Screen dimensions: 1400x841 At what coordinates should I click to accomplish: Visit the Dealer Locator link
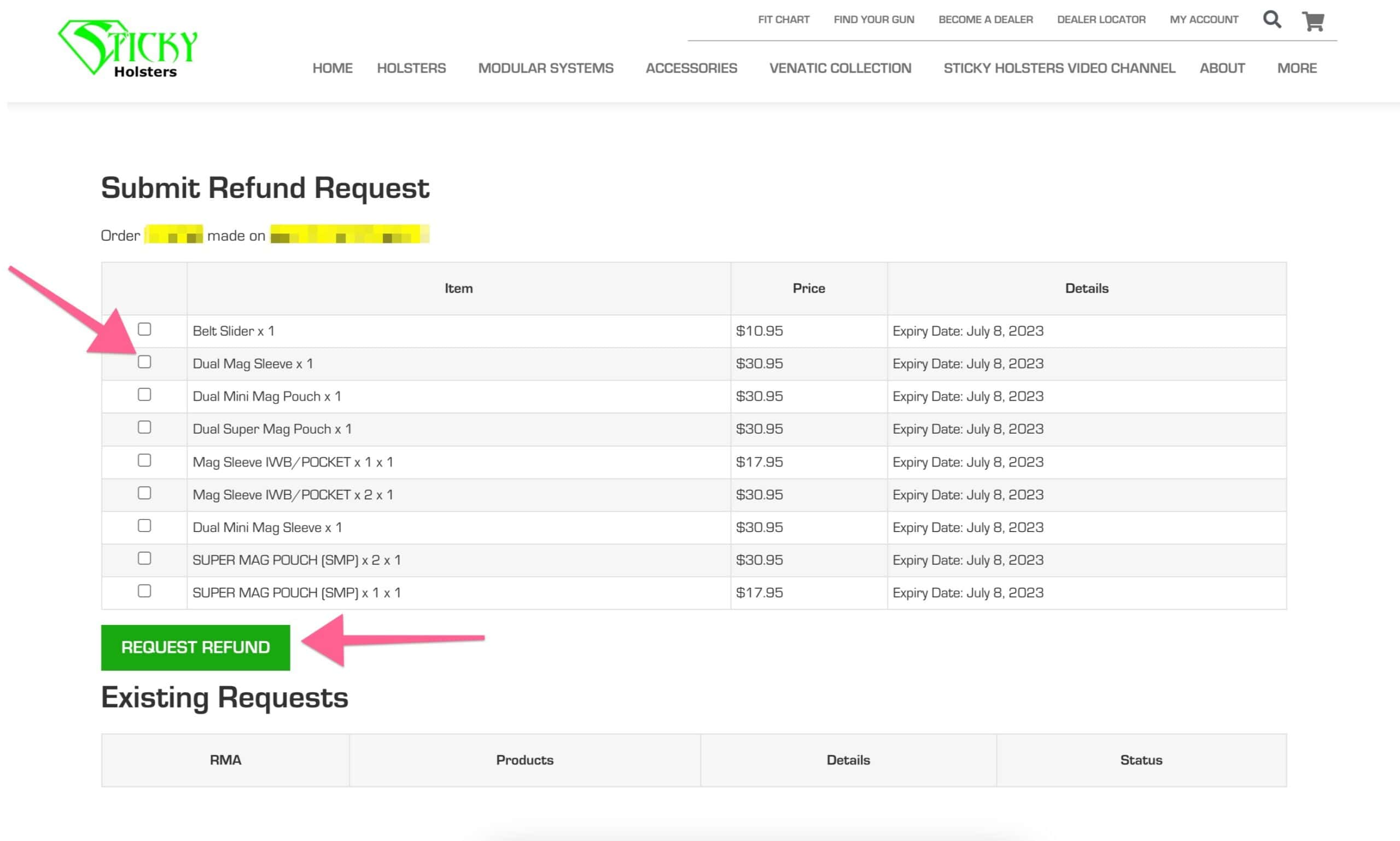(x=1101, y=20)
